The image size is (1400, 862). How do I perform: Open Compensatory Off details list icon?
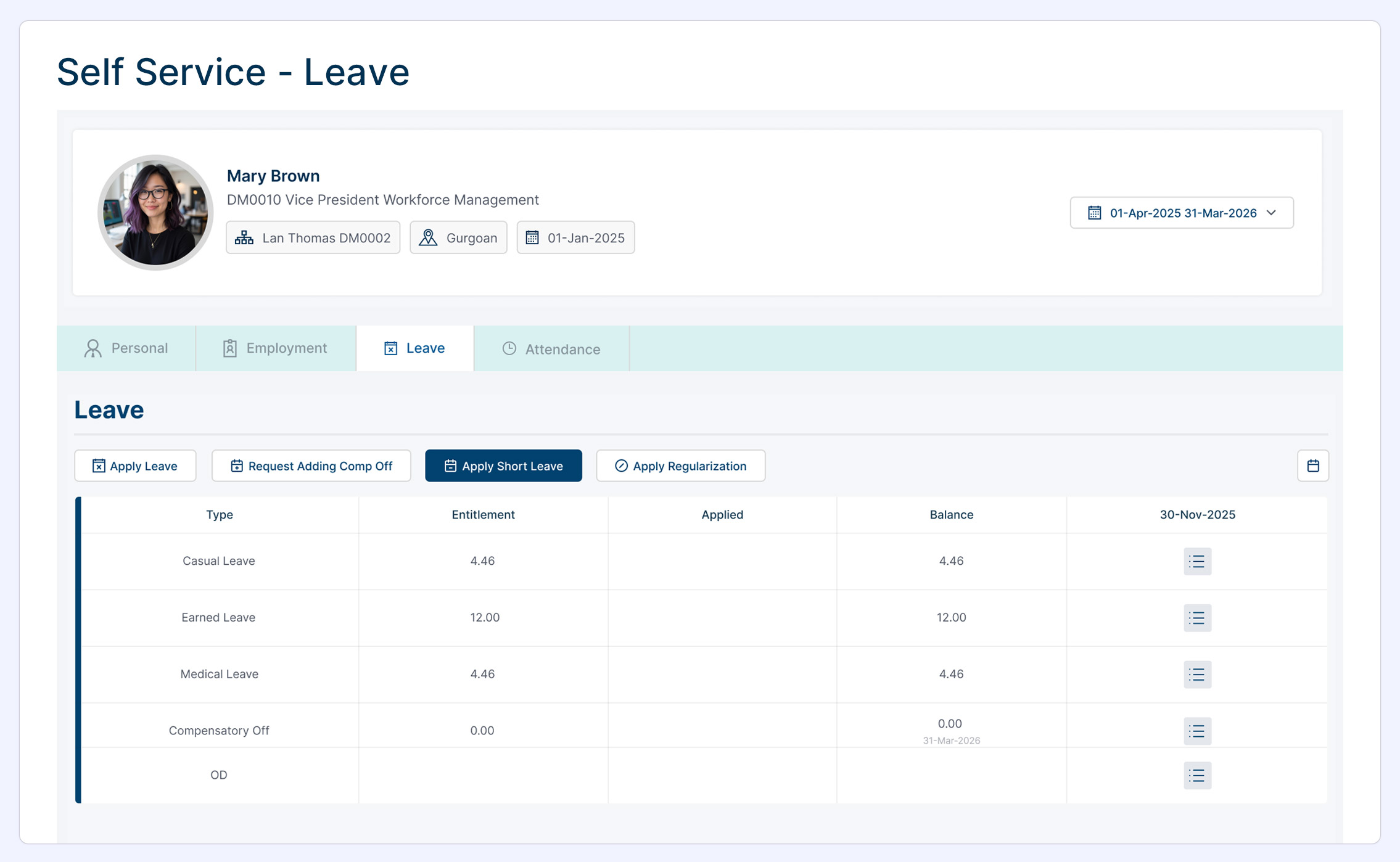(x=1197, y=731)
